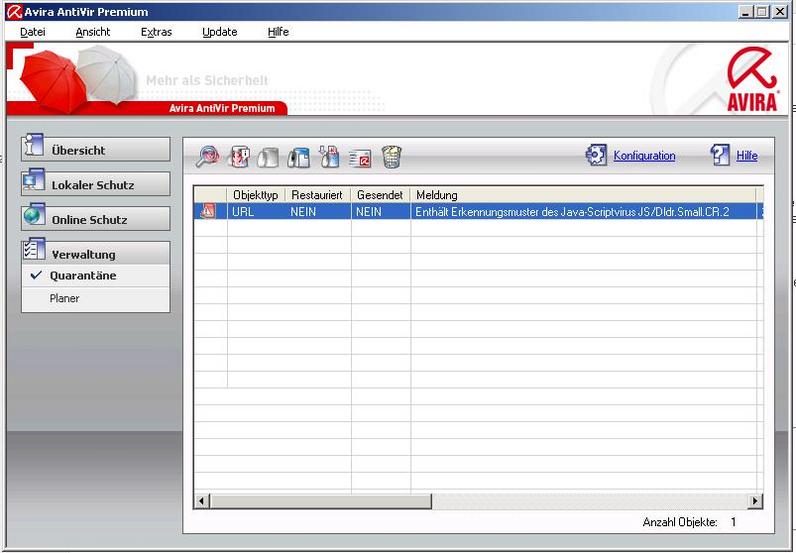Click the Avira title bar icon

14,12
